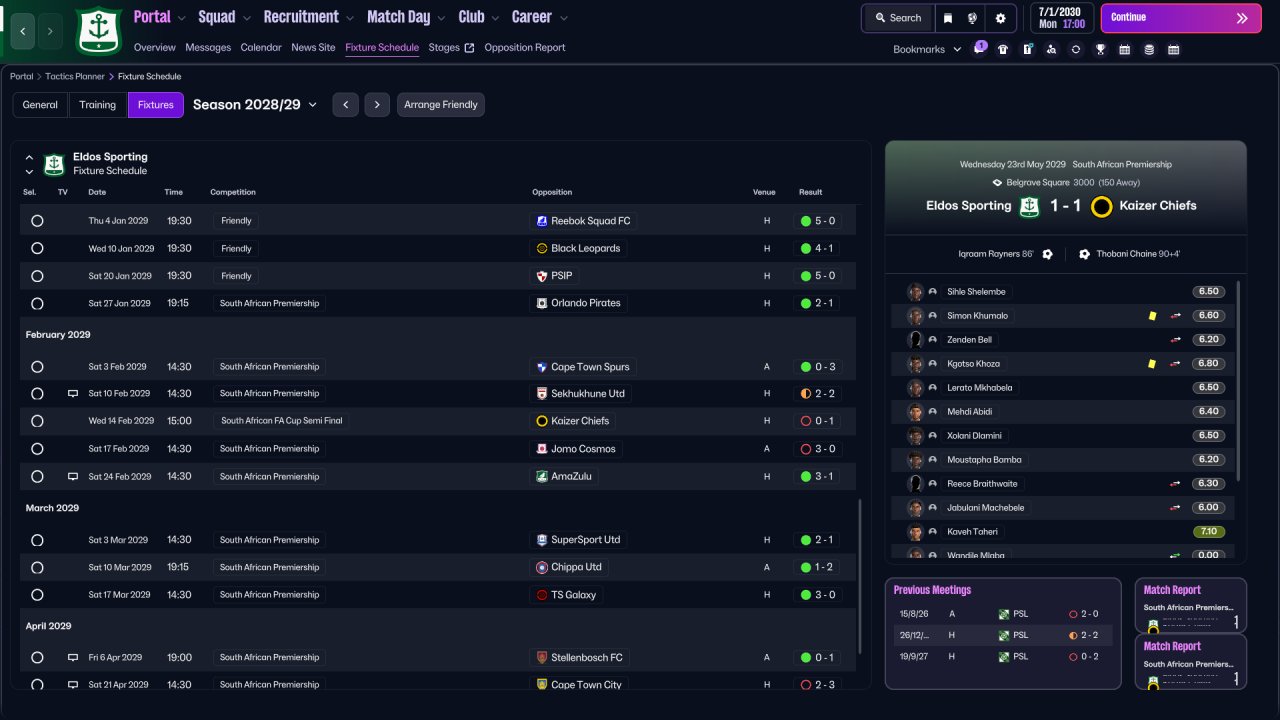Select the Sat 17 Feb 2029 Jomo Cosmos fixture

[37, 449]
